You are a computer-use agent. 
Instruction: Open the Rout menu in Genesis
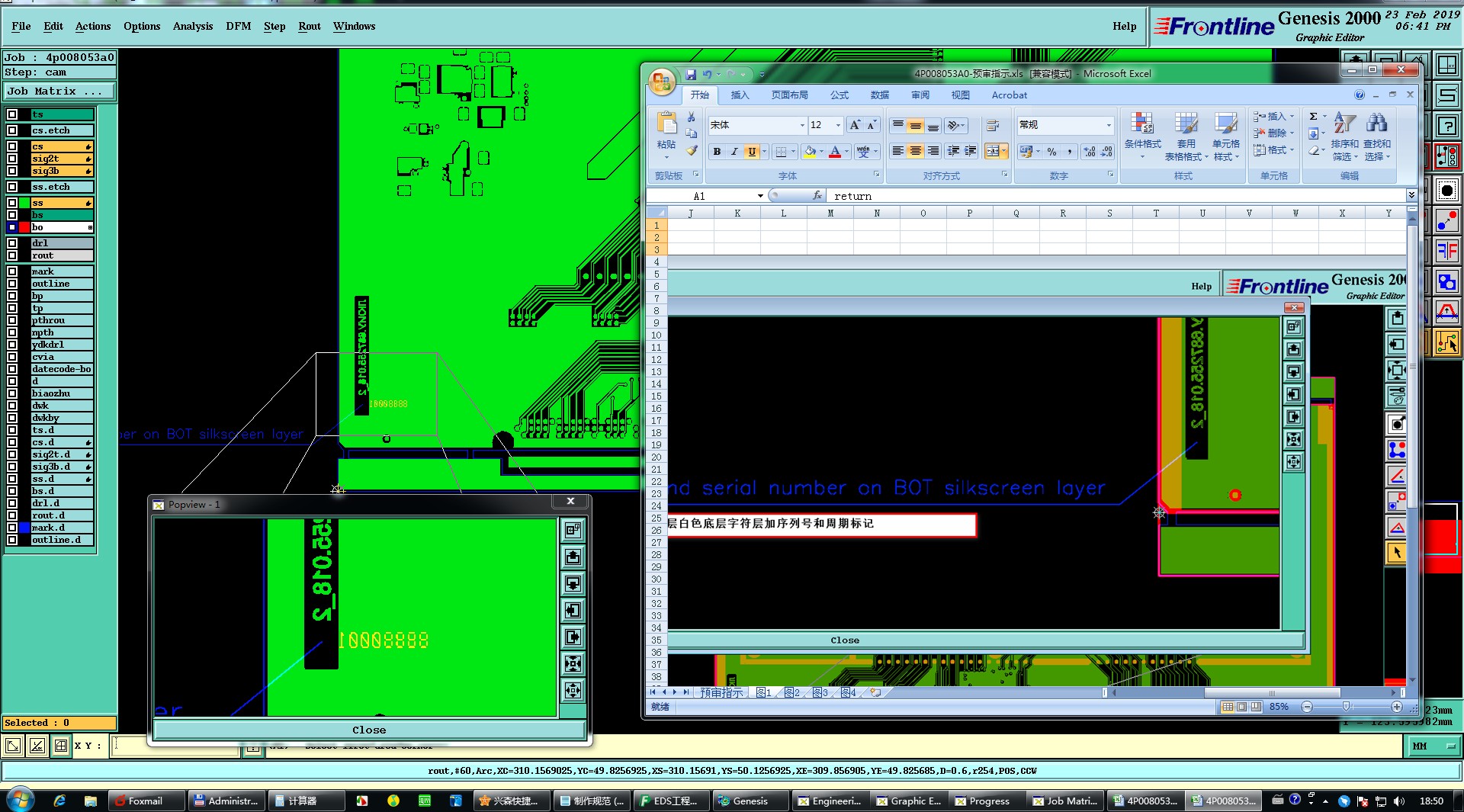click(x=310, y=26)
